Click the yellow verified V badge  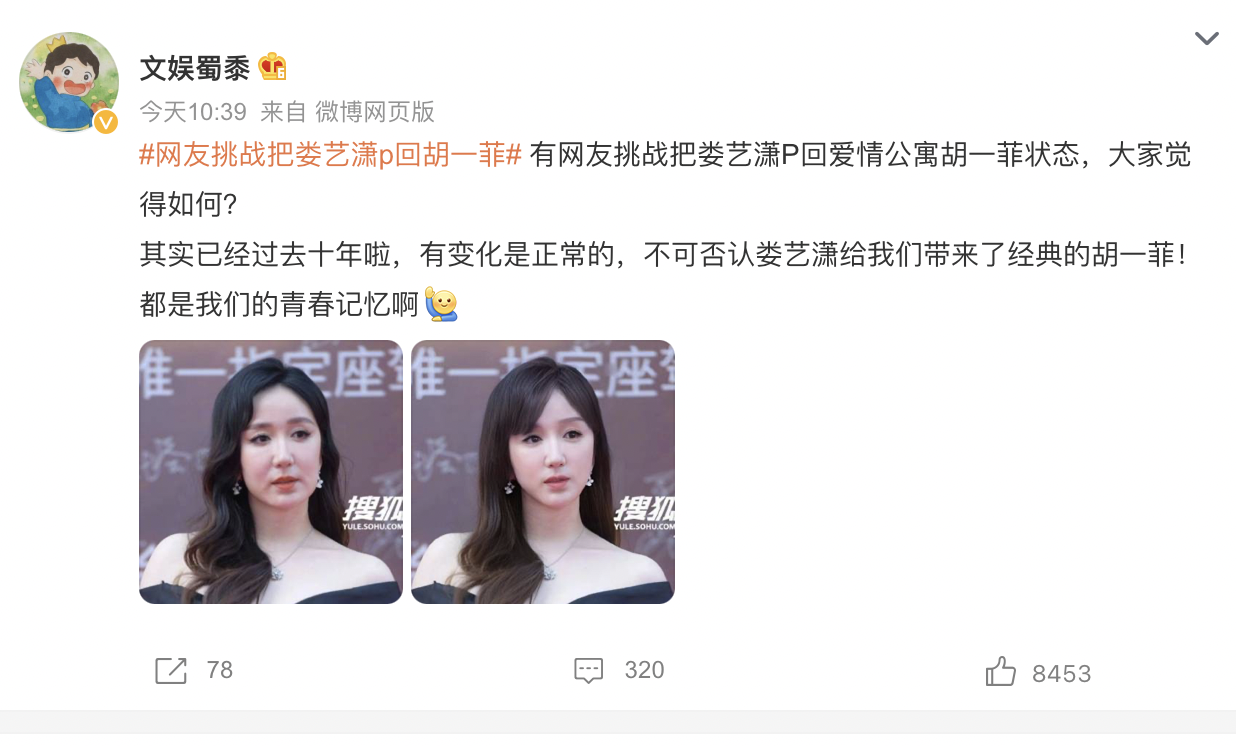pyautogui.click(x=105, y=122)
